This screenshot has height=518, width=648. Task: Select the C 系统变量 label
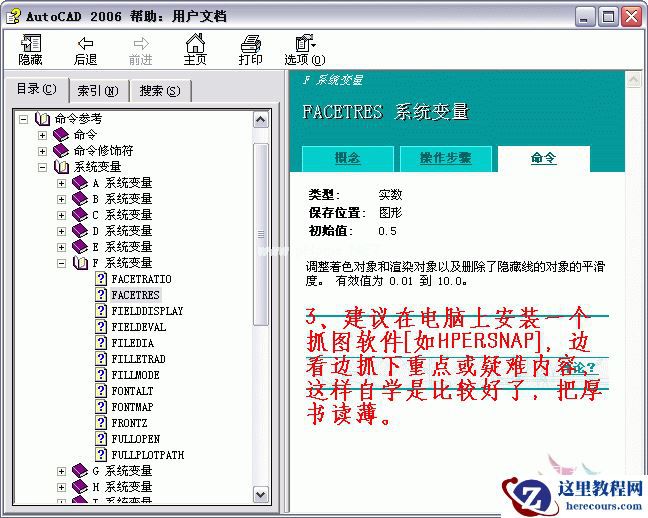pyautogui.click(x=122, y=215)
